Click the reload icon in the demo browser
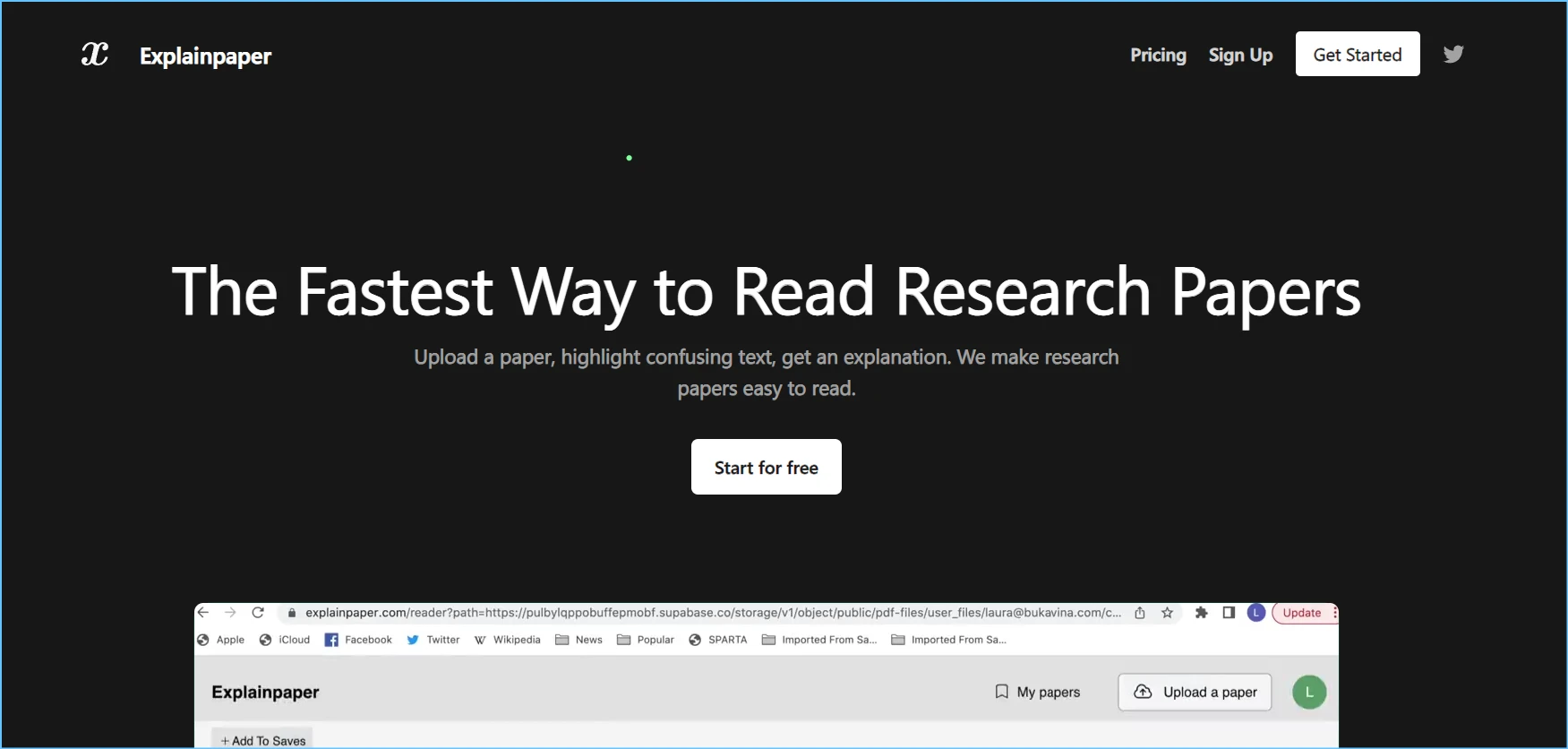This screenshot has height=749, width=1568. click(258, 613)
